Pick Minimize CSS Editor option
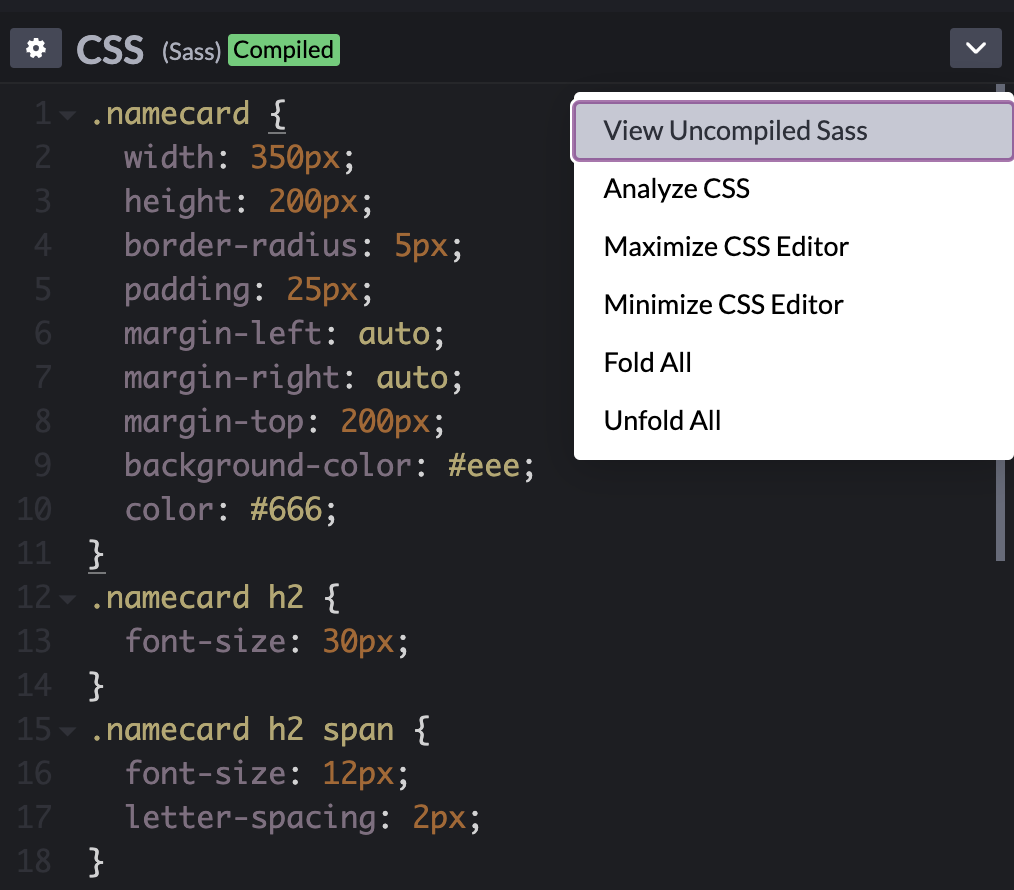 [723, 305]
